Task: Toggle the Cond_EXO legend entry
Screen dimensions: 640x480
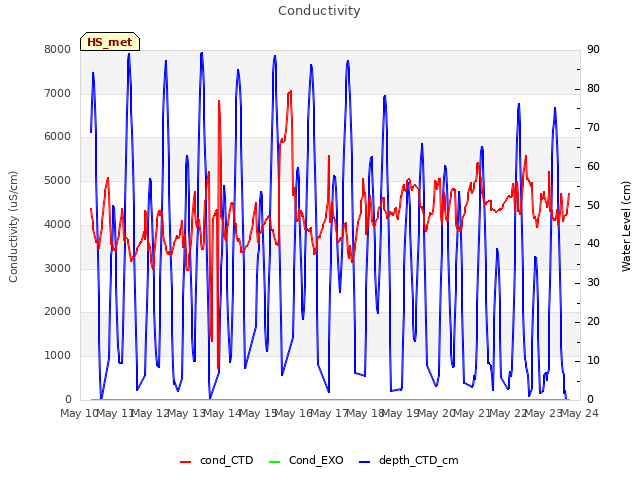Action: pyautogui.click(x=306, y=460)
